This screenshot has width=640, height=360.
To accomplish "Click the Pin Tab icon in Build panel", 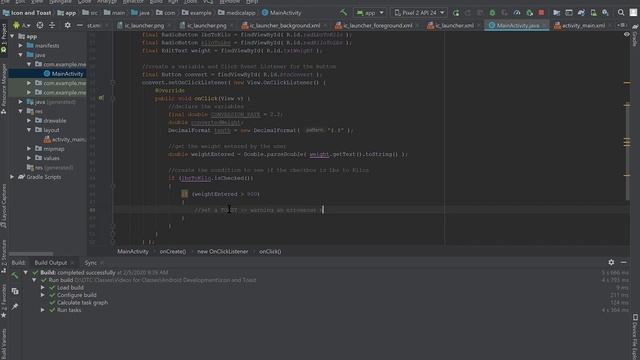I will click(x=15, y=307).
